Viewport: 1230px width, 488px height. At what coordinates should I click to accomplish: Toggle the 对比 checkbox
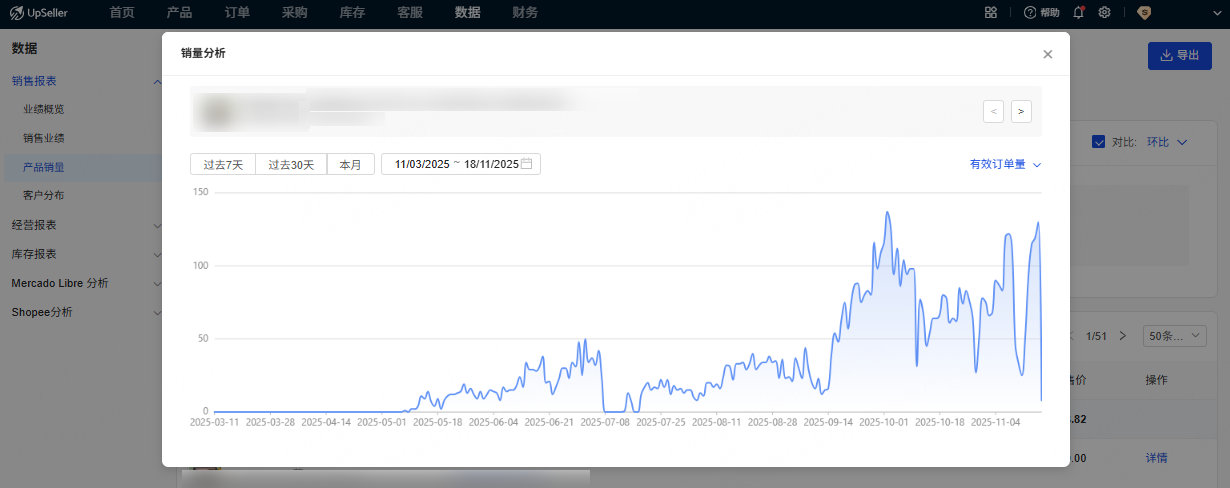(x=1098, y=142)
